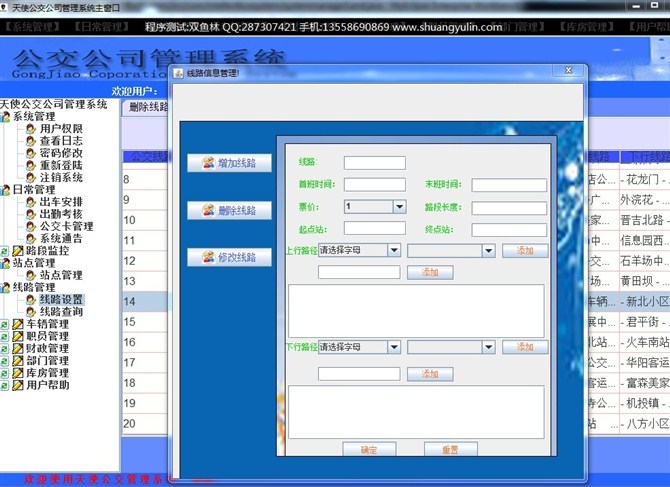
Task: Open 查看日志 in the sidebar tree
Action: [61, 141]
